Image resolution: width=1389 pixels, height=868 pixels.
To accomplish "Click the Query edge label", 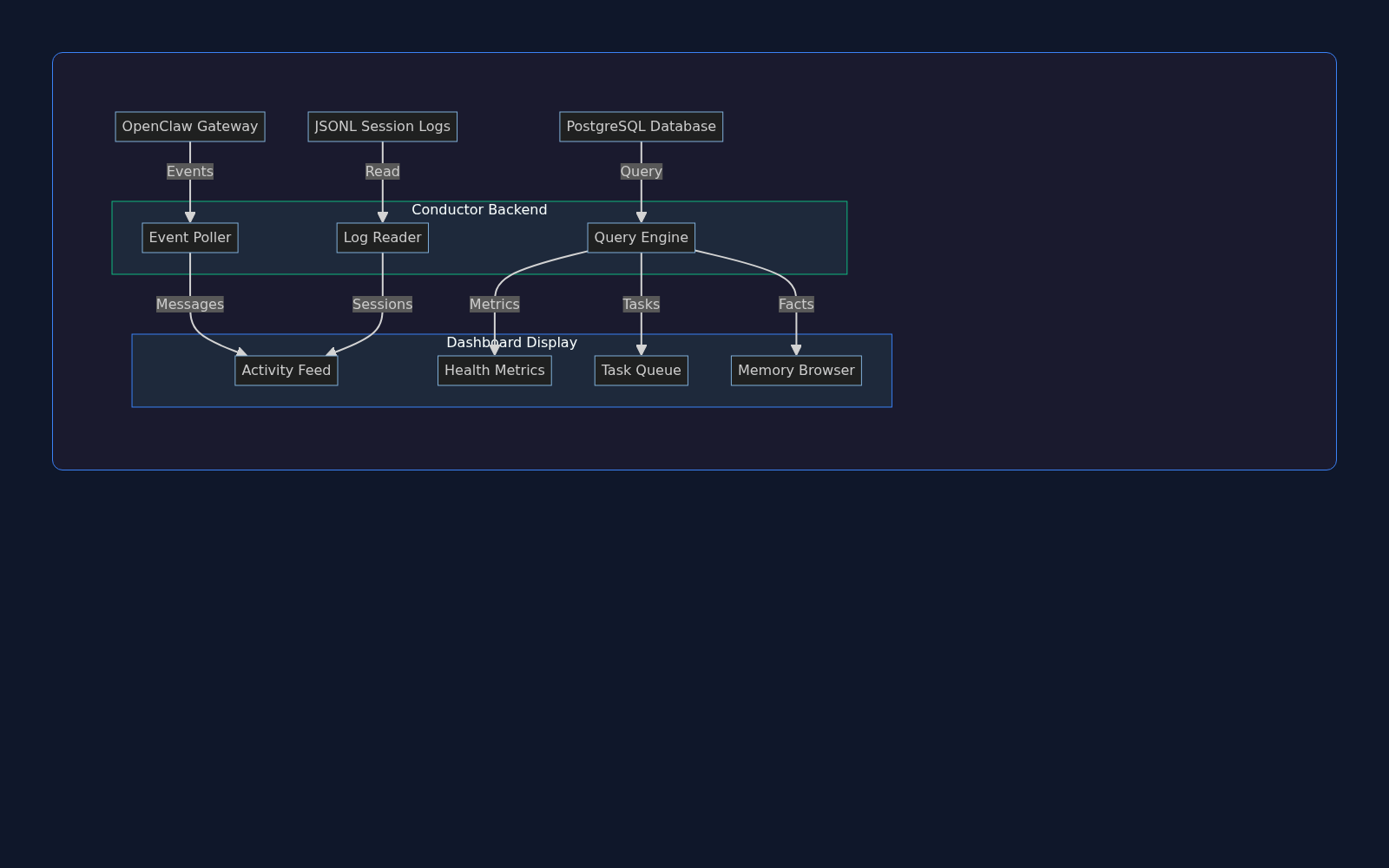I will click(x=641, y=172).
